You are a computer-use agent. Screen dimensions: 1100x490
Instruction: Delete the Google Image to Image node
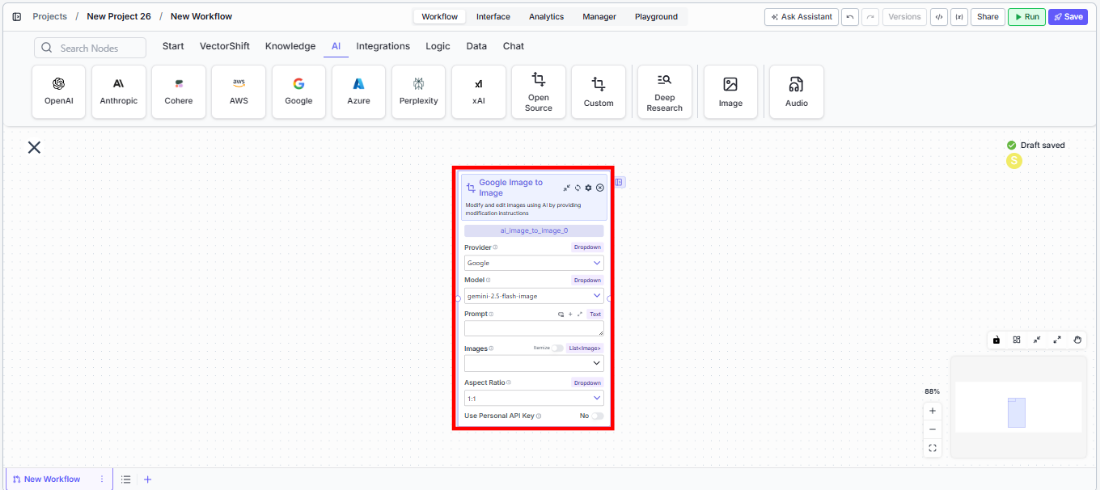tap(600, 188)
